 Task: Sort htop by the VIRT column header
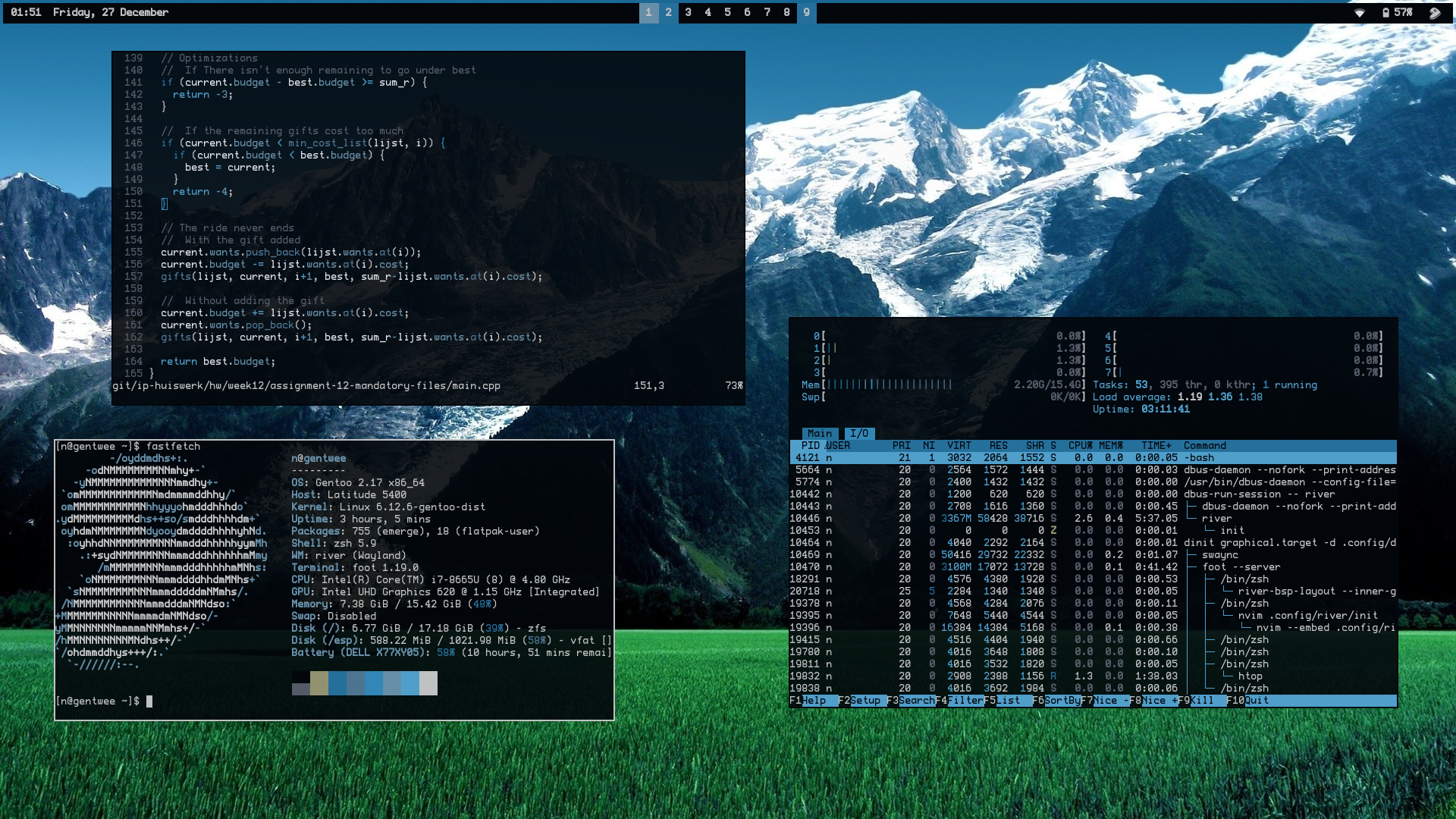point(959,446)
